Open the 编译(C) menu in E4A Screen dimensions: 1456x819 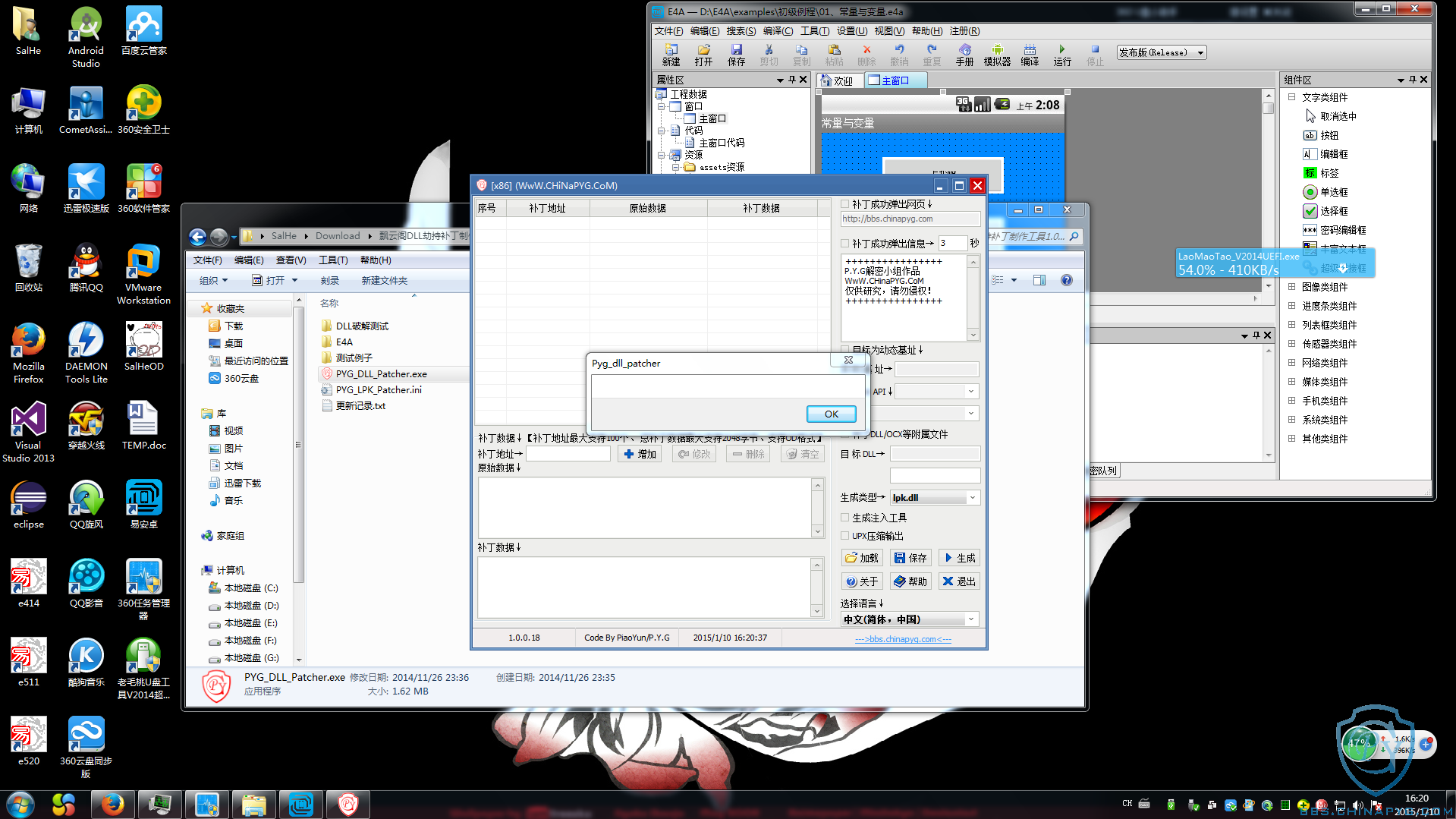(778, 31)
